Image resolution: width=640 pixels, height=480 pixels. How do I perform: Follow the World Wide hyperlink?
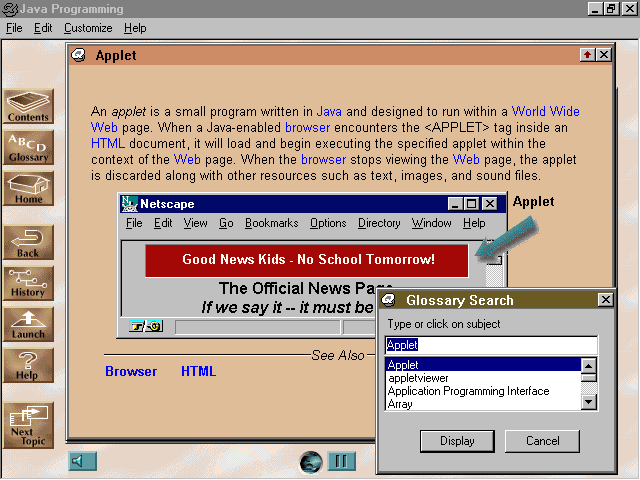coord(546,111)
